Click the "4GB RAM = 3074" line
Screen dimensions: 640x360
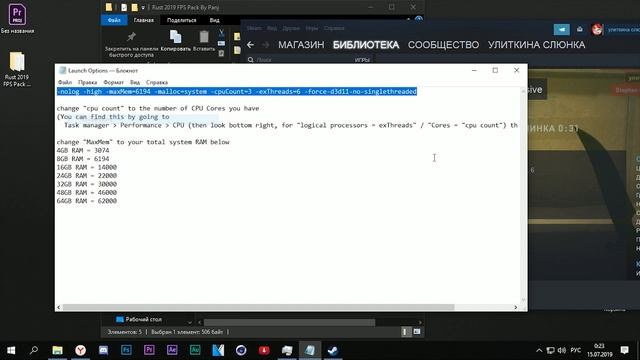[x=83, y=150]
